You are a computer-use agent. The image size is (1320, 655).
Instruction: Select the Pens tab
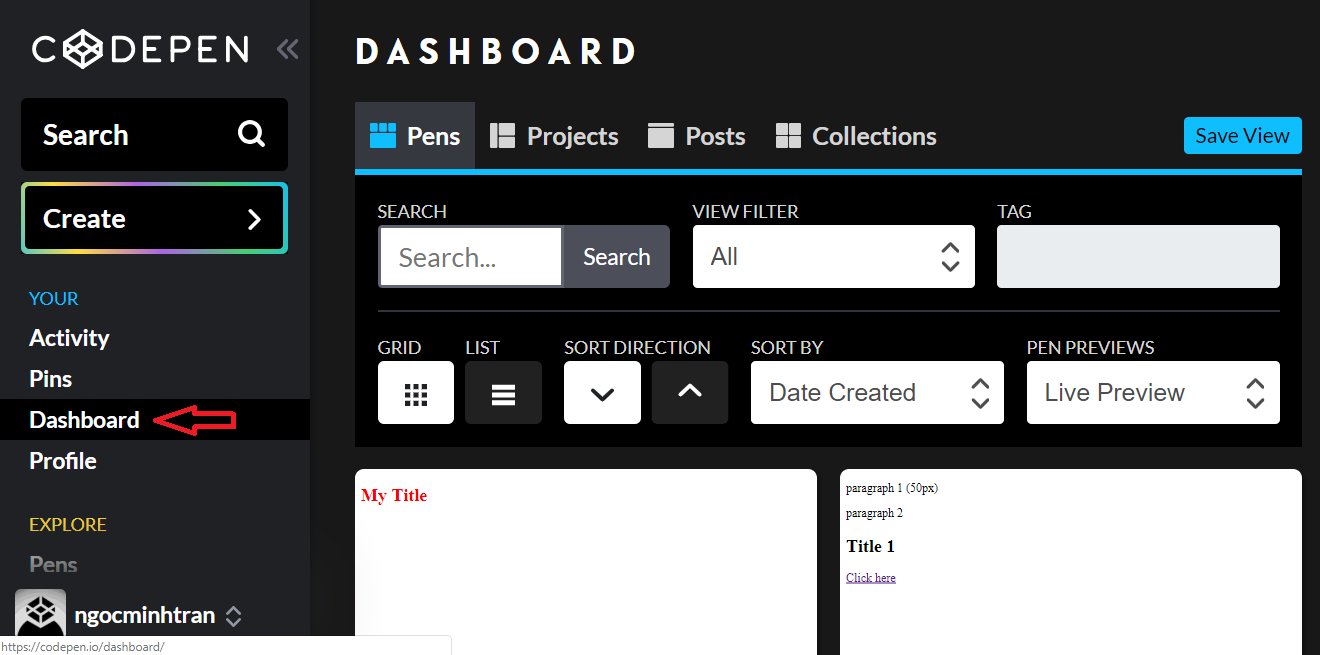coord(415,136)
